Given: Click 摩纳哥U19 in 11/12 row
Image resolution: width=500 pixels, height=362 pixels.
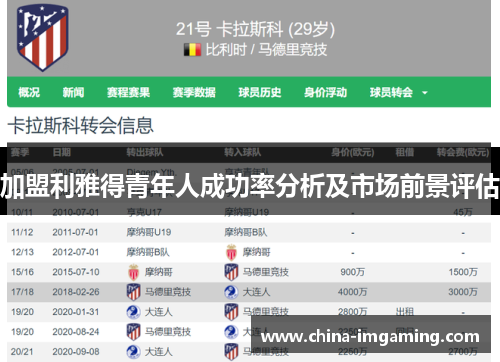Looking at the screenshot, I should (x=149, y=232).
